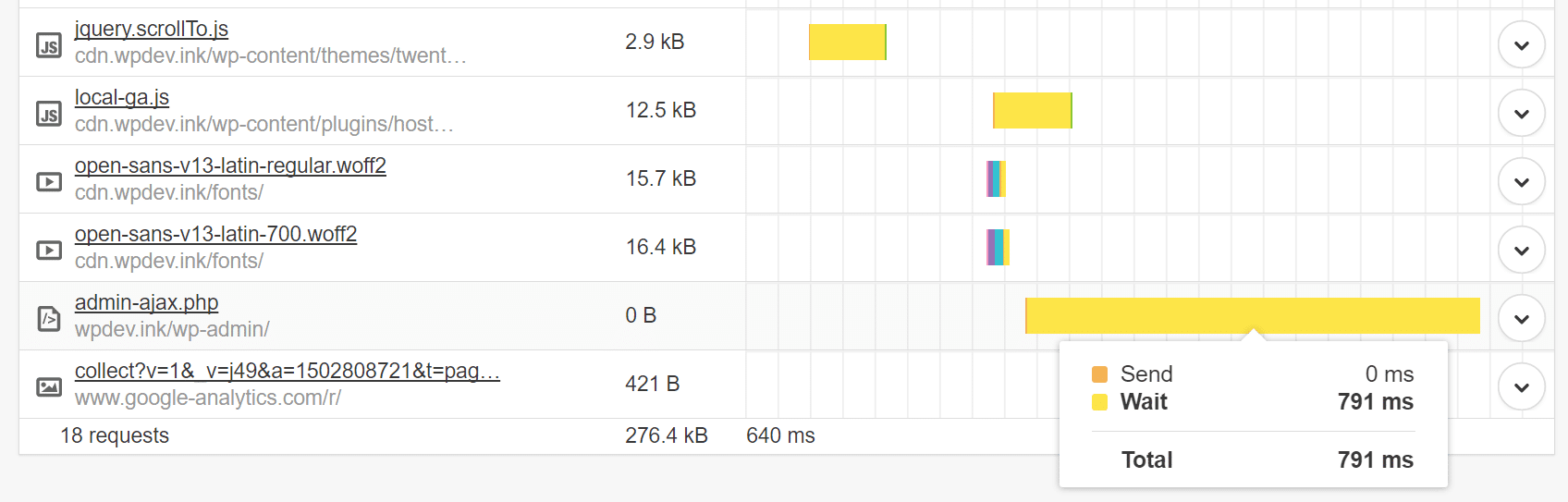Image resolution: width=1568 pixels, height=502 pixels.
Task: Click JS file icon beside jquery.scrollTo.js
Action: [x=49, y=44]
